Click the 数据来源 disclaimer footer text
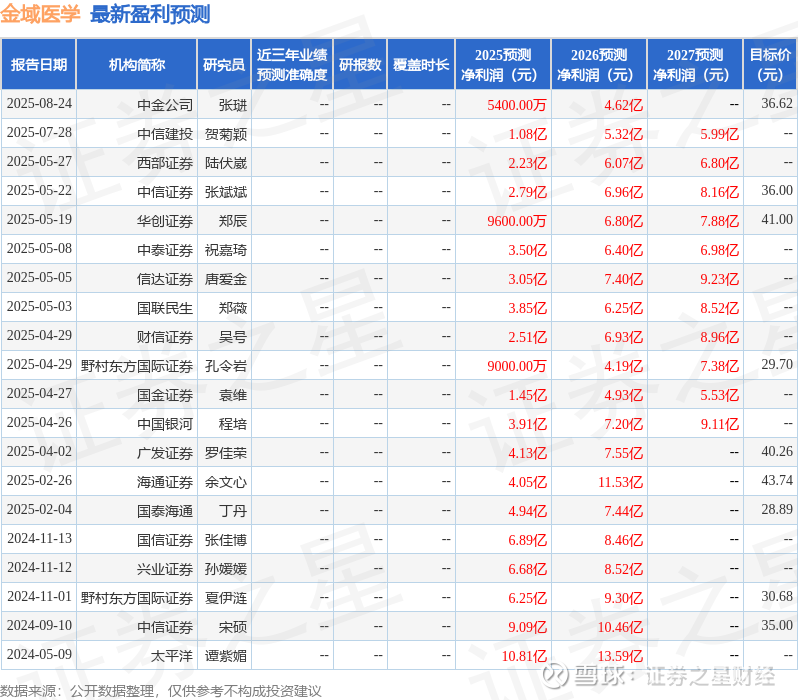The image size is (798, 700). click(x=161, y=691)
